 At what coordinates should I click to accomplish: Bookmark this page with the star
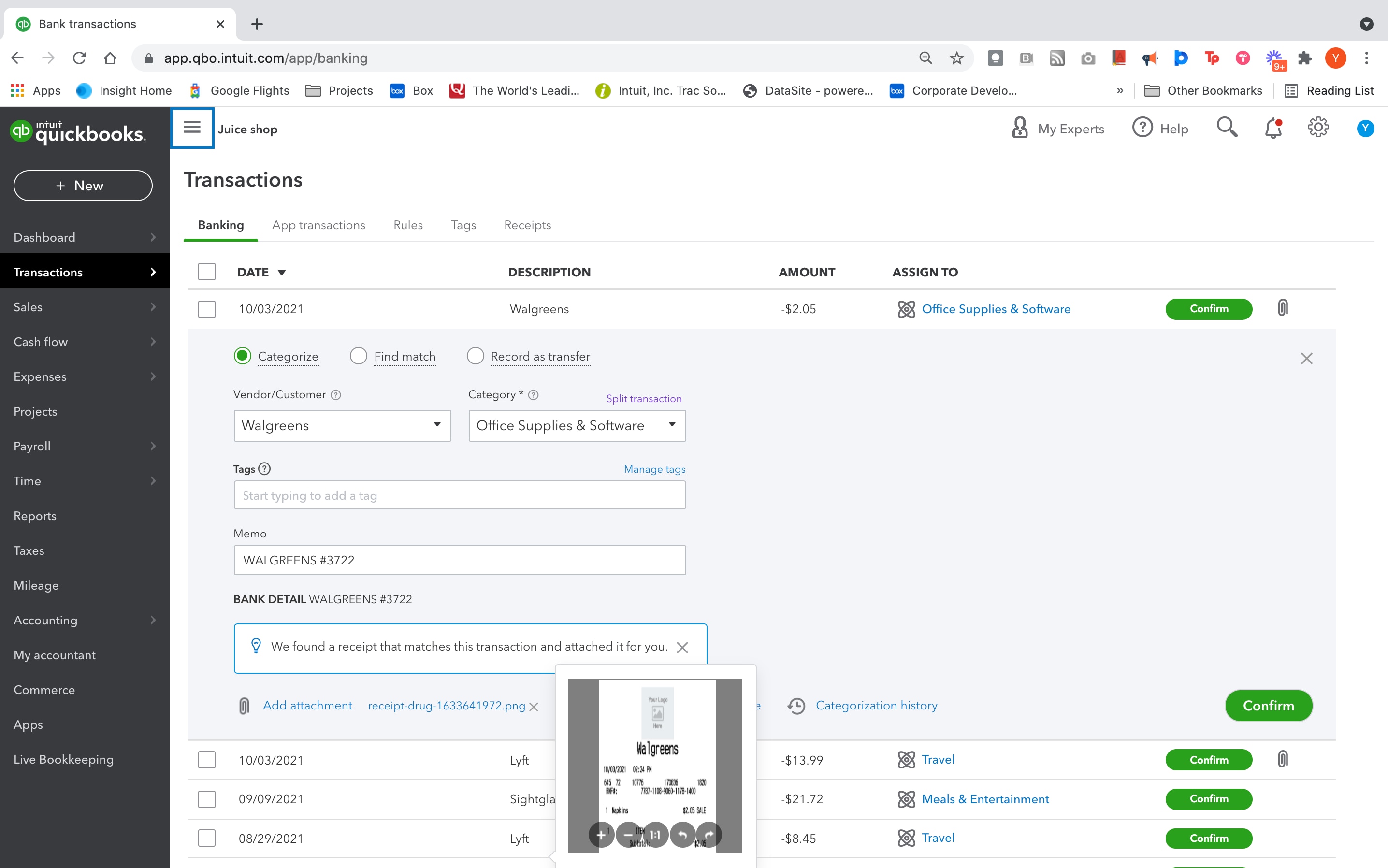[x=956, y=58]
